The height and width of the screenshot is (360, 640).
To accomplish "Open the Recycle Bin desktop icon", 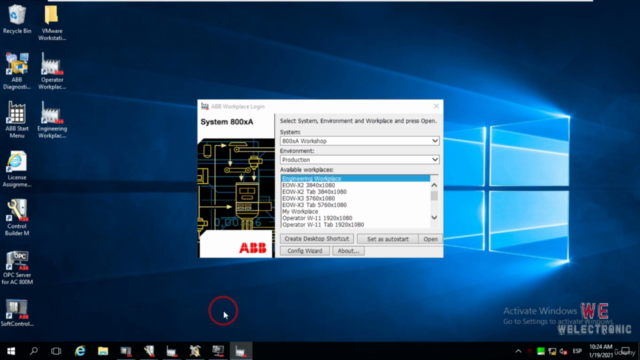I will pos(17,19).
